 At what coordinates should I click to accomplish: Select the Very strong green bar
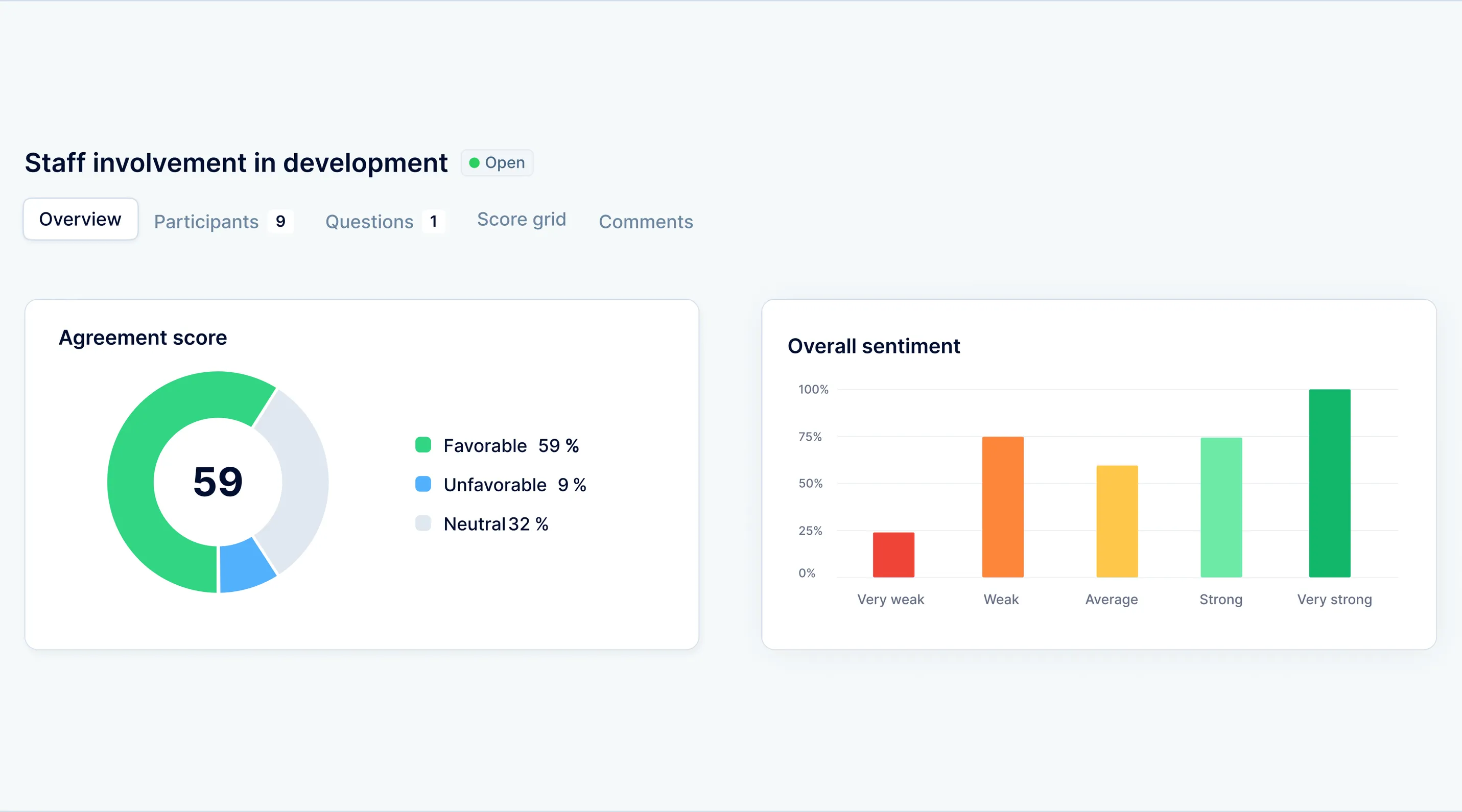[x=1330, y=482]
